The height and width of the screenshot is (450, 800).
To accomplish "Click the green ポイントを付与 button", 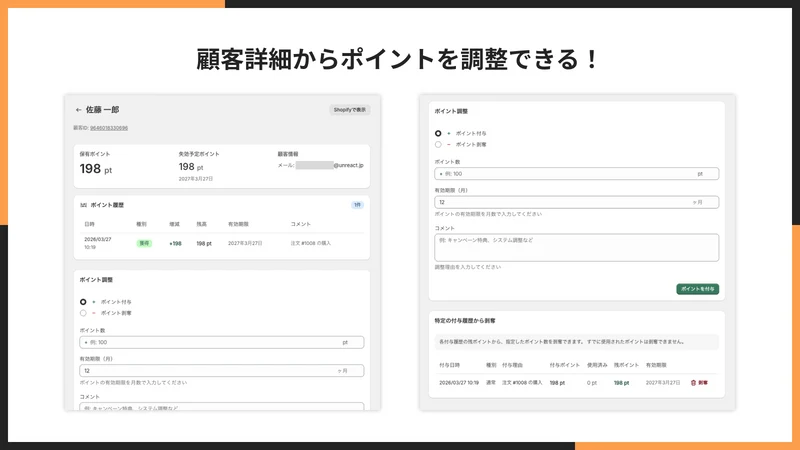I will [697, 289].
